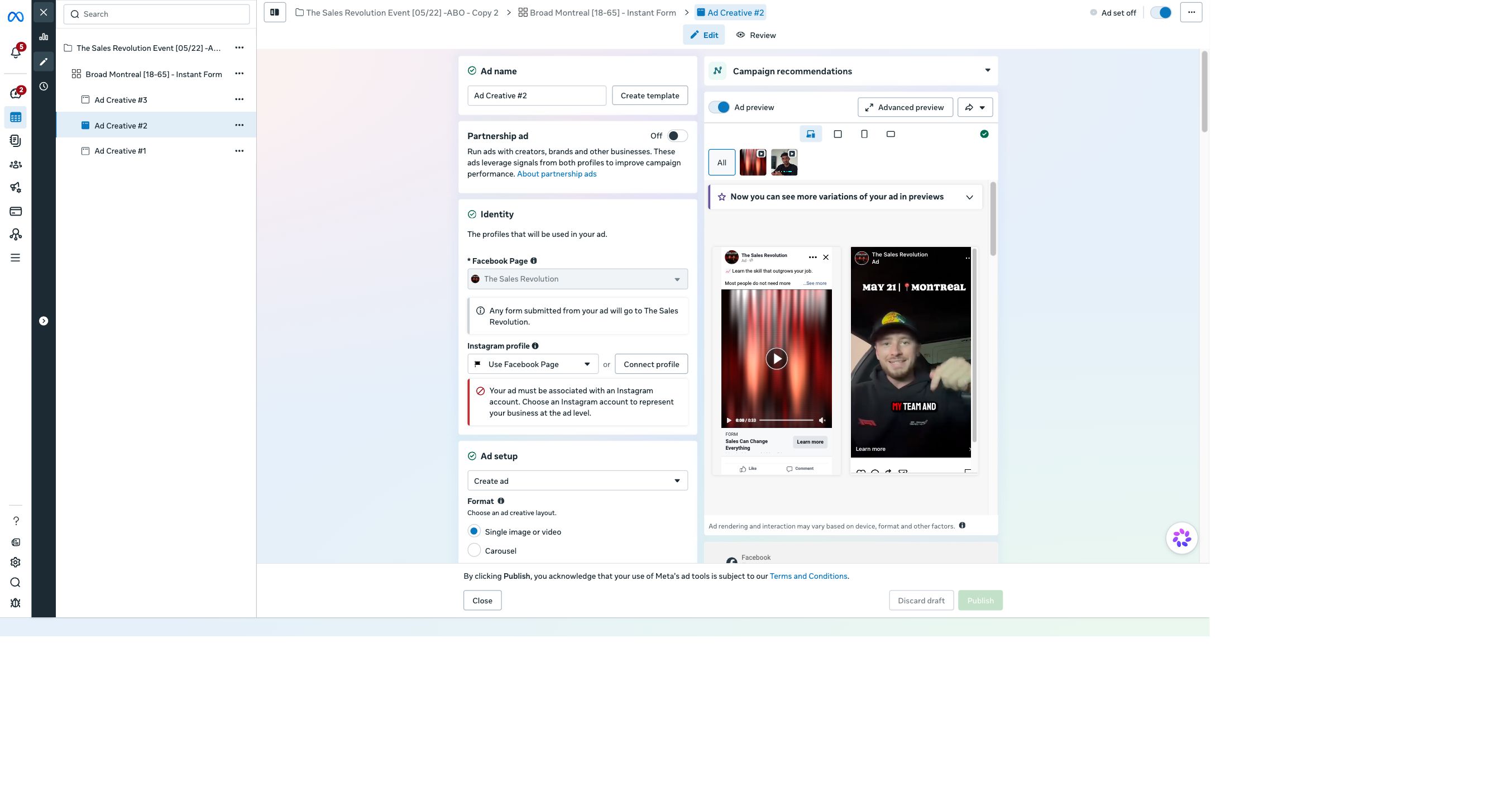This screenshot has width=1512, height=795.
Task: Select the pencil edit mode icon in dark bar
Action: click(x=44, y=61)
